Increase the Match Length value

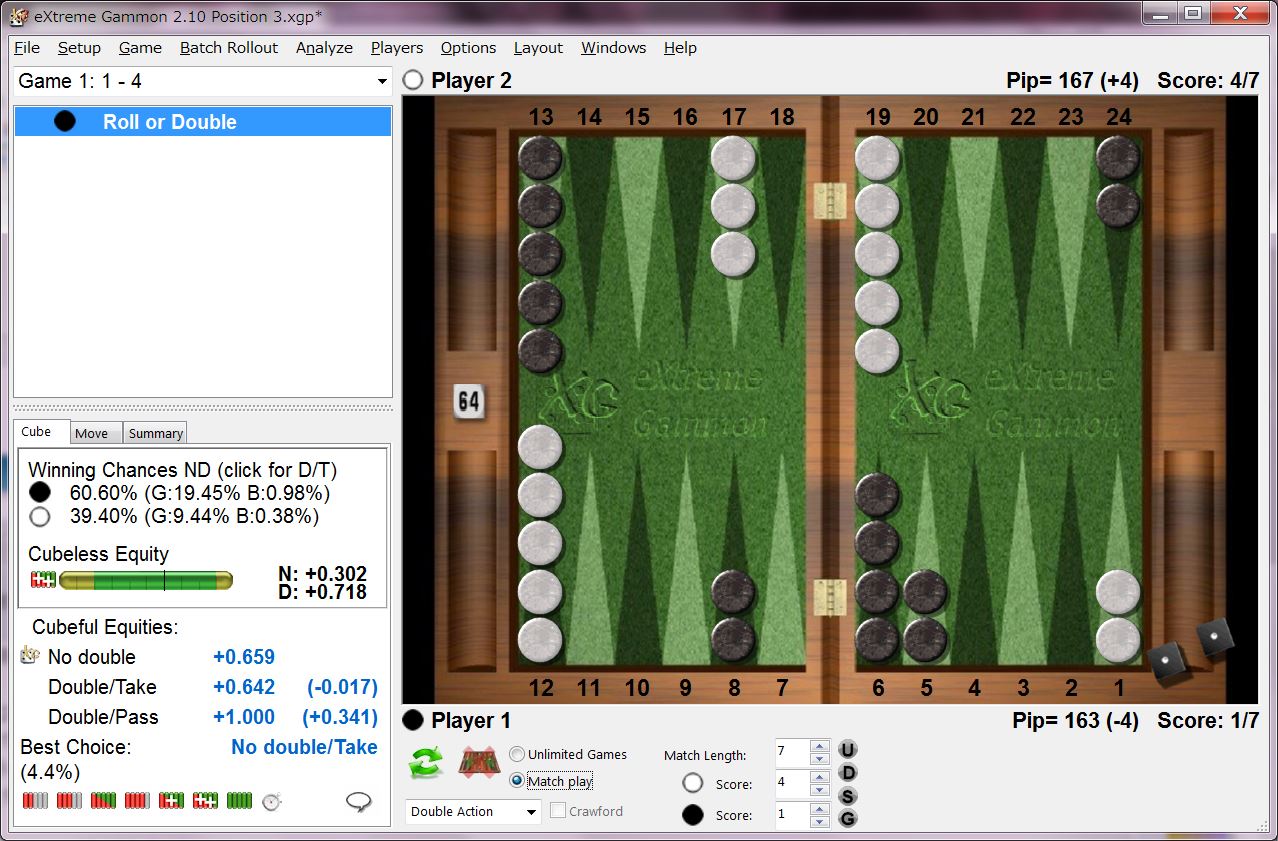820,746
